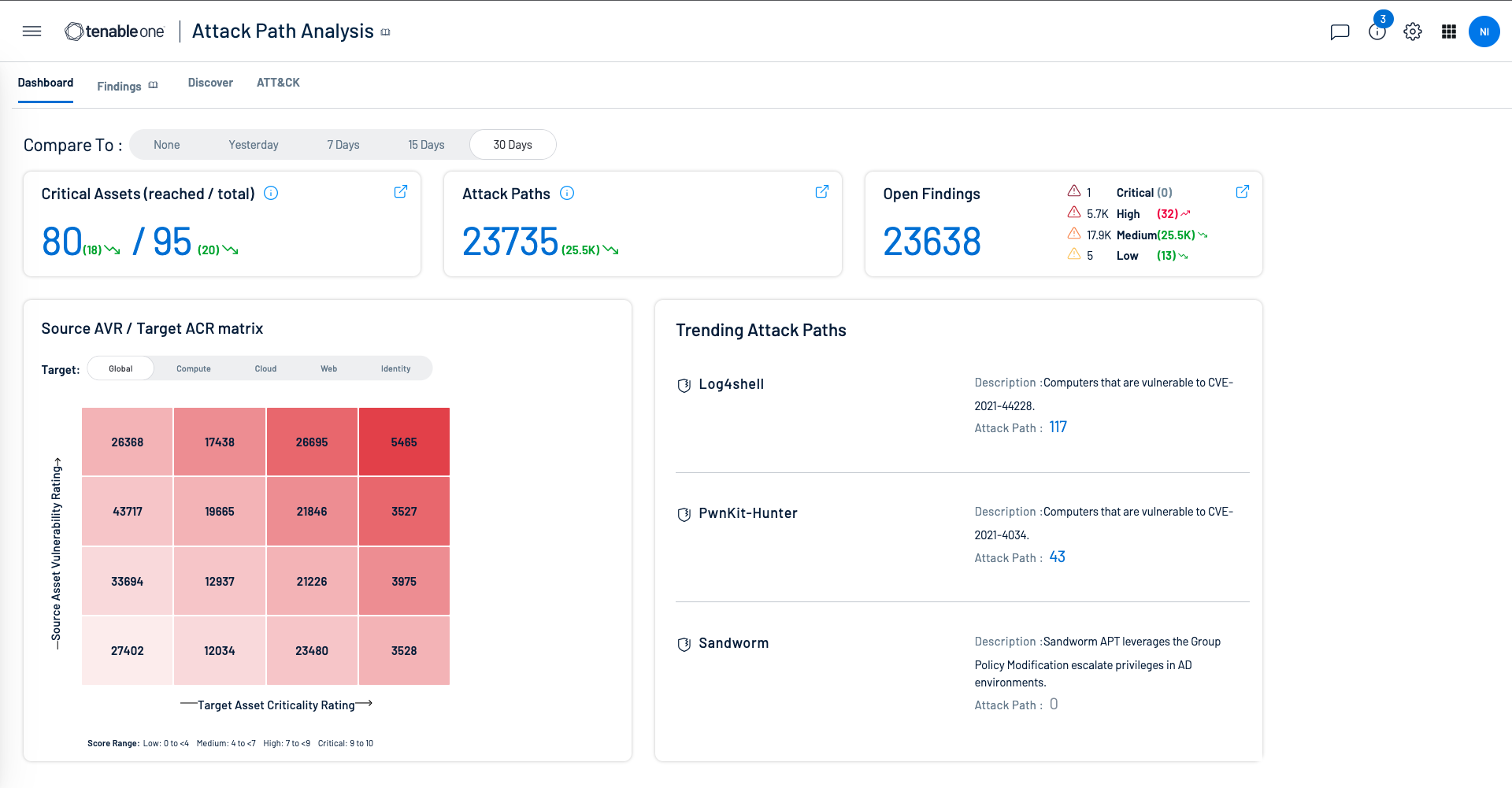1512x788 pixels.
Task: Select matrix cell 21846
Action: tap(312, 511)
